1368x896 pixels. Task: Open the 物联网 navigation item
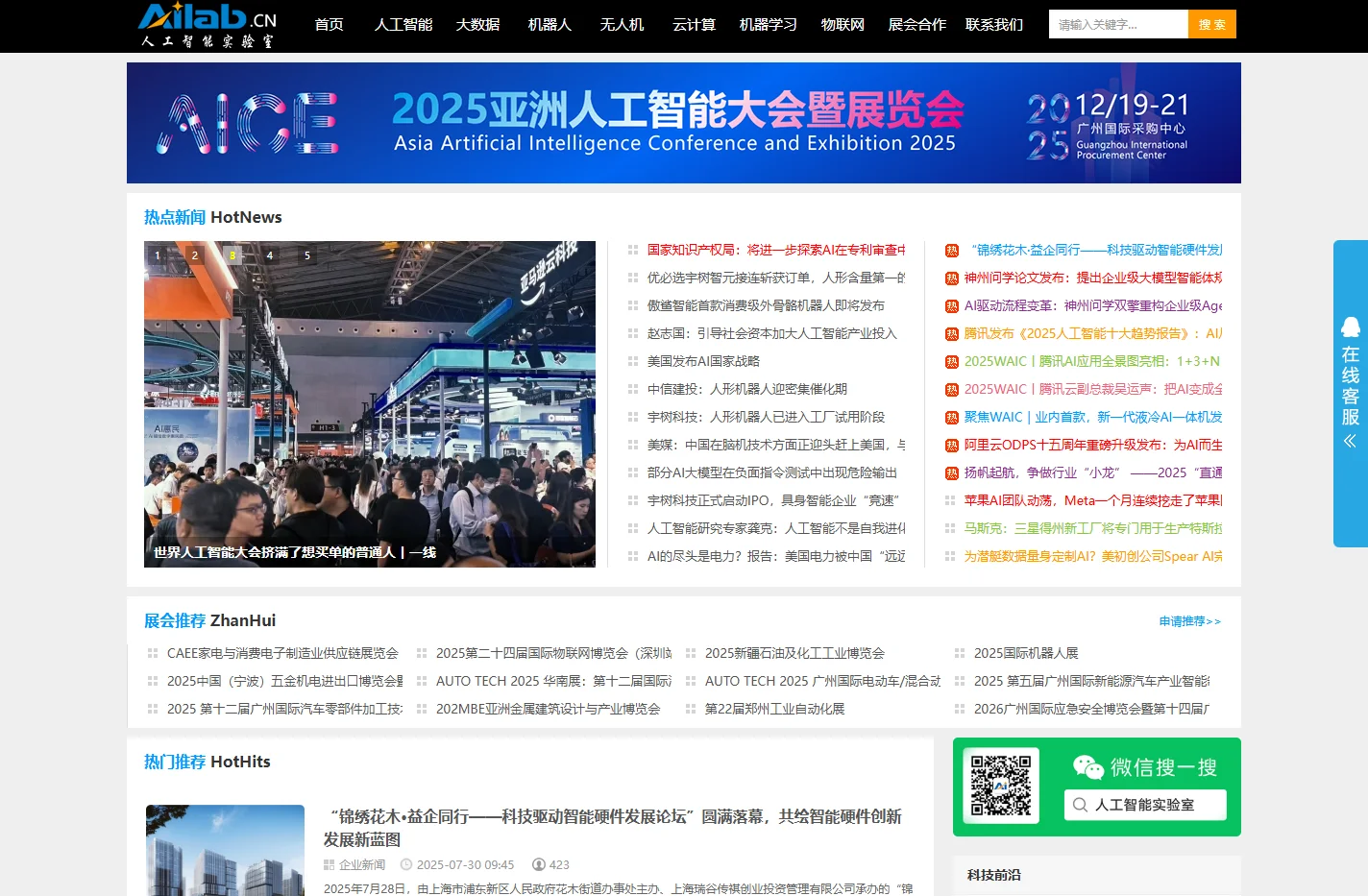click(843, 25)
